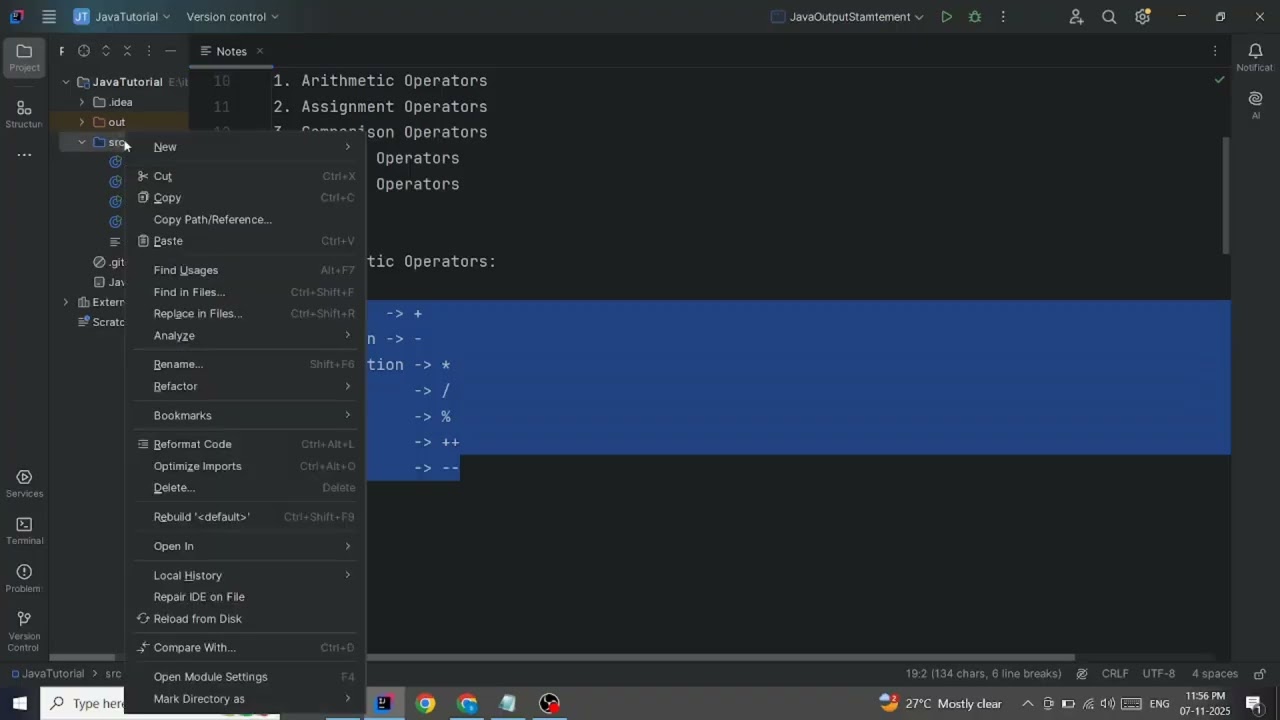The width and height of the screenshot is (1280, 720).
Task: Expand External Libraries node
Action: click(x=66, y=302)
